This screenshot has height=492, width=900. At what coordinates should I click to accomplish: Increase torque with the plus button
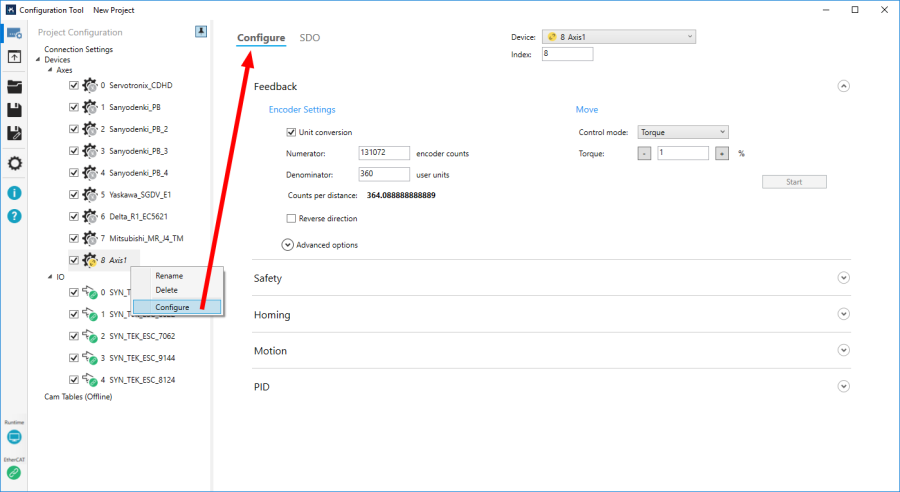[720, 153]
